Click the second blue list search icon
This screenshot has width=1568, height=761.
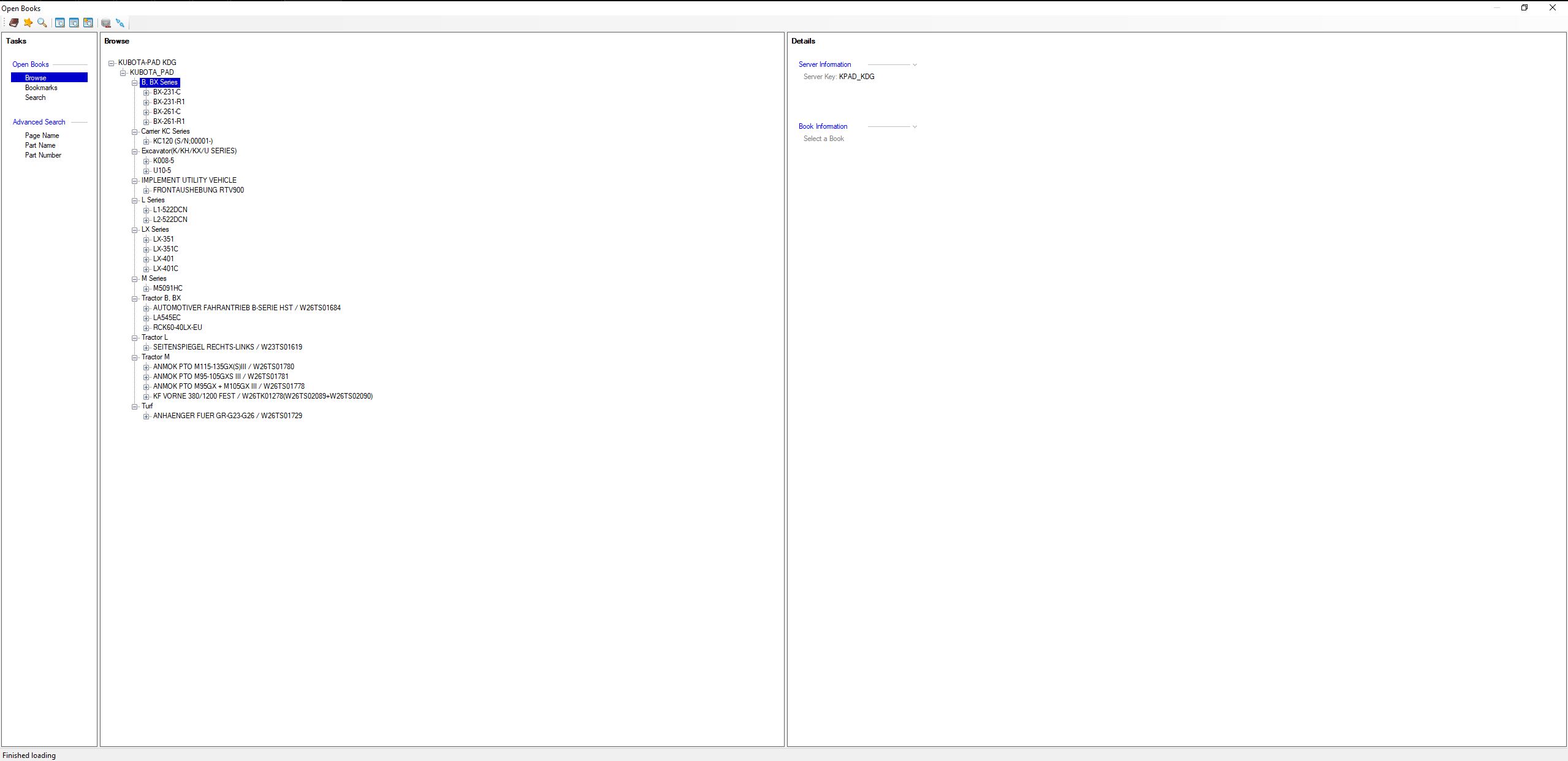click(74, 23)
